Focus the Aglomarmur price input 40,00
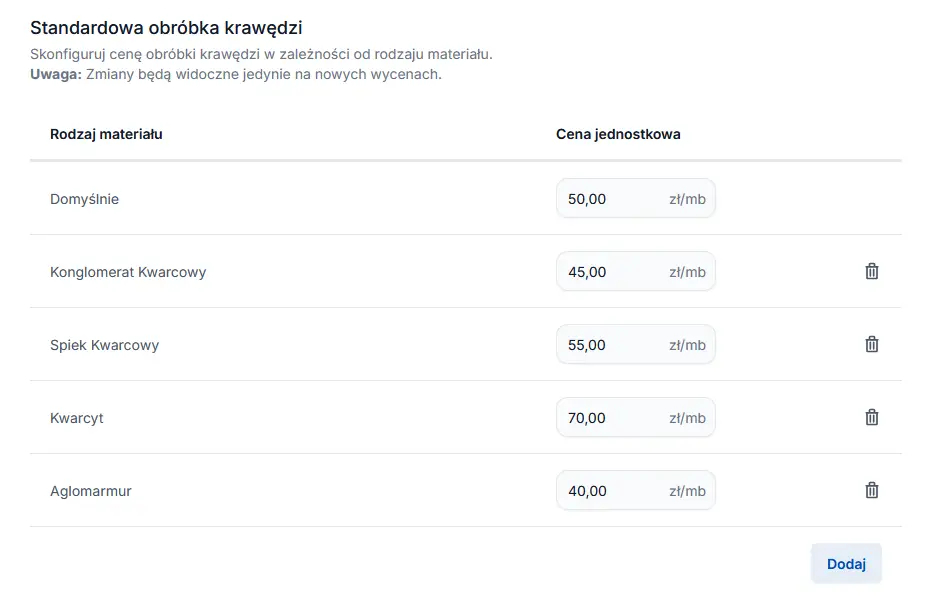The height and width of the screenshot is (601, 936). (x=612, y=491)
